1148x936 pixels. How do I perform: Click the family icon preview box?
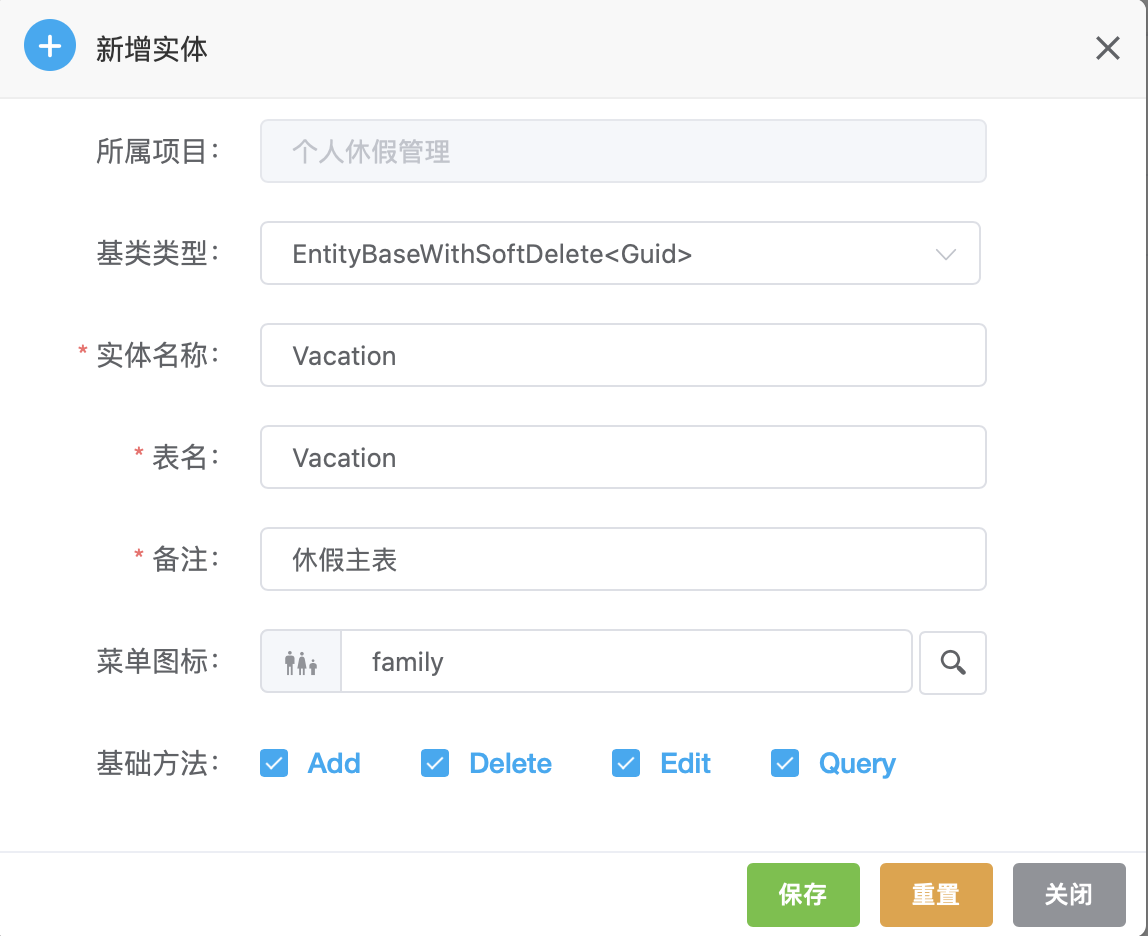(301, 662)
